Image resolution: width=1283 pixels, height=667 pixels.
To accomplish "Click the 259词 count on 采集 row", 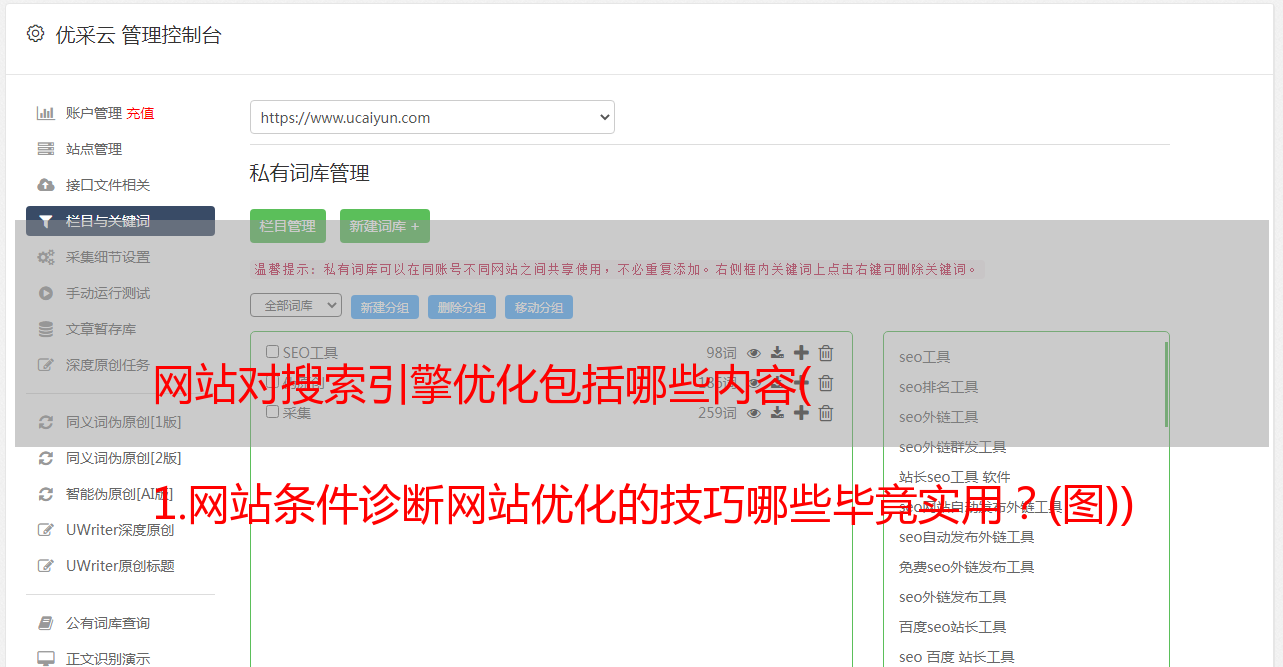I will point(717,413).
